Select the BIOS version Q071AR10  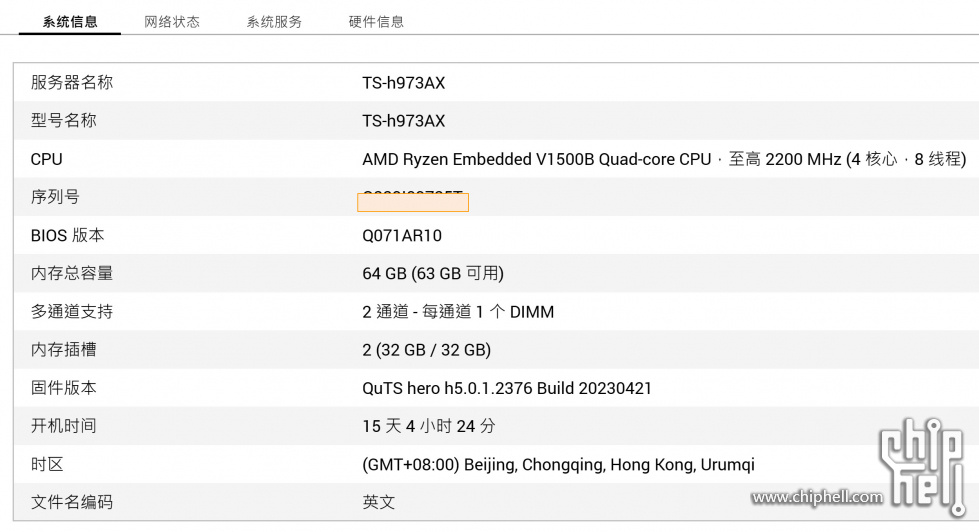[x=401, y=235]
